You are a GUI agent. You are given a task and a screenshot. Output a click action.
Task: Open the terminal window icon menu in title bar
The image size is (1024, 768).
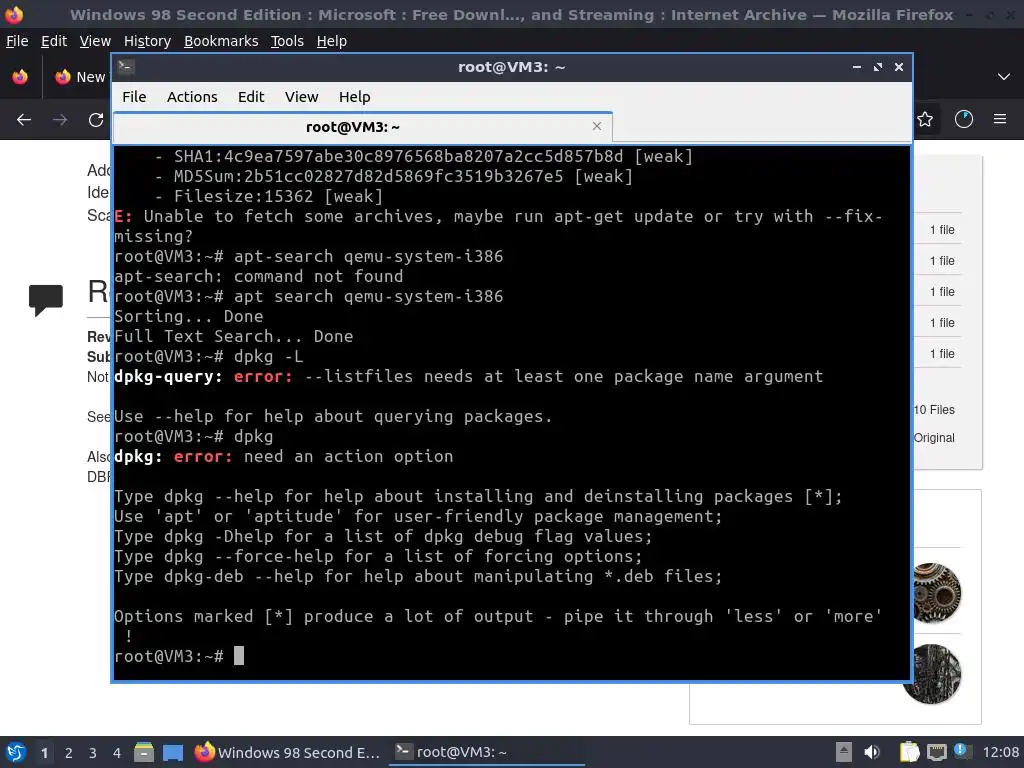point(126,67)
